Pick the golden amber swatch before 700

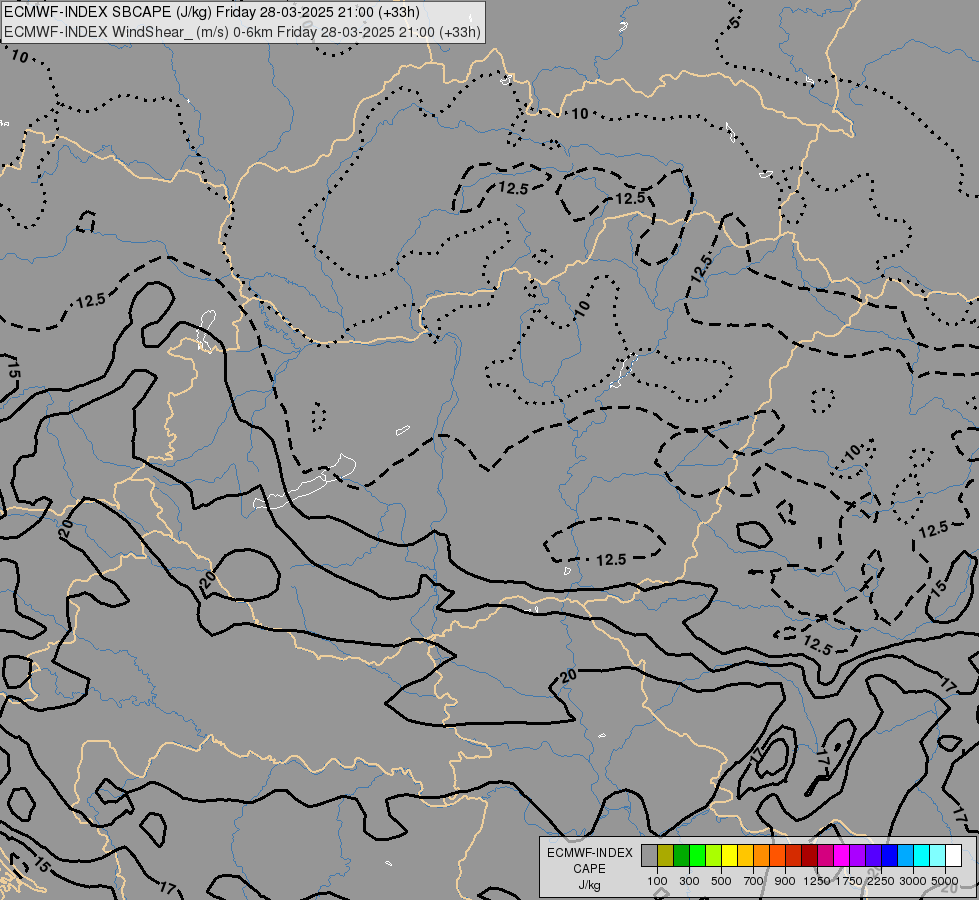click(745, 856)
